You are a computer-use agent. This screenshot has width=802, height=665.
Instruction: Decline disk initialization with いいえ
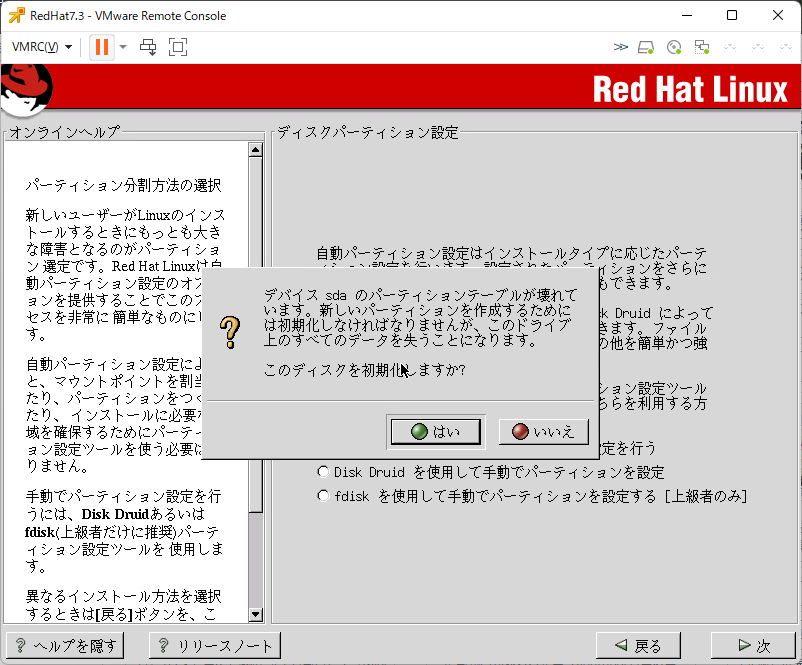point(543,432)
